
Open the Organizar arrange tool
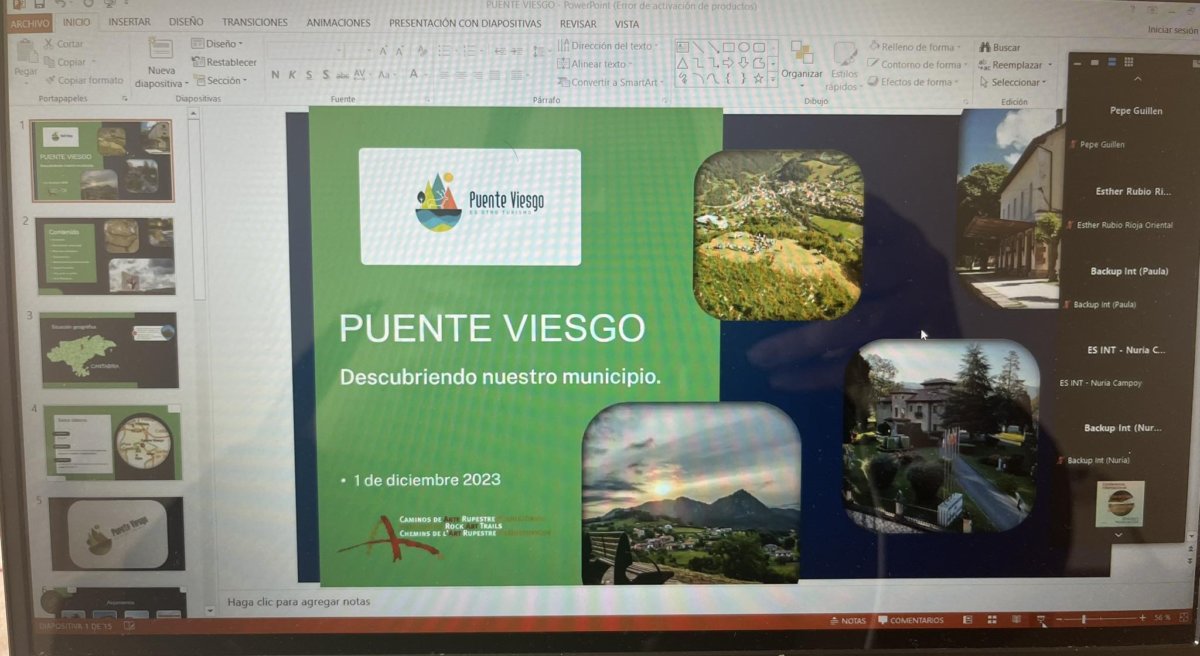(801, 58)
